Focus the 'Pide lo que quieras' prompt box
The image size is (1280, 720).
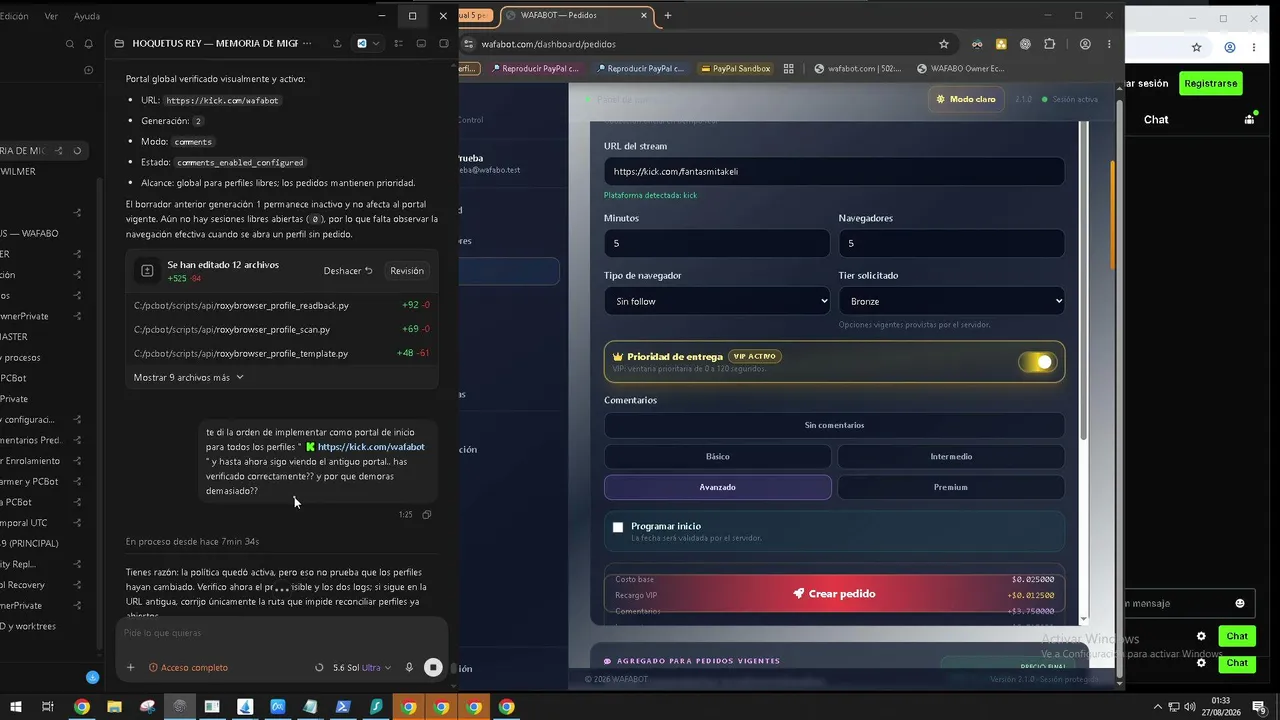click(280, 633)
